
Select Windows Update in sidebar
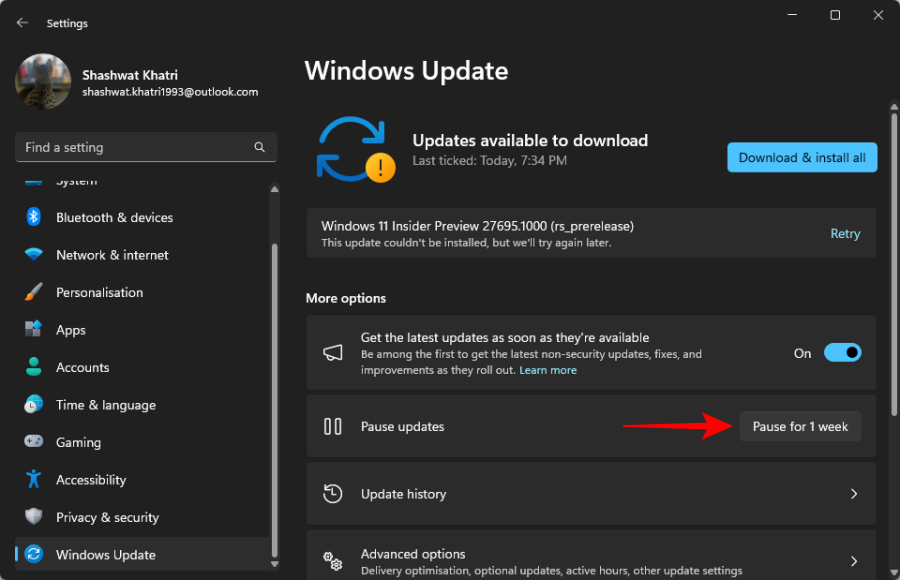[x=105, y=555]
